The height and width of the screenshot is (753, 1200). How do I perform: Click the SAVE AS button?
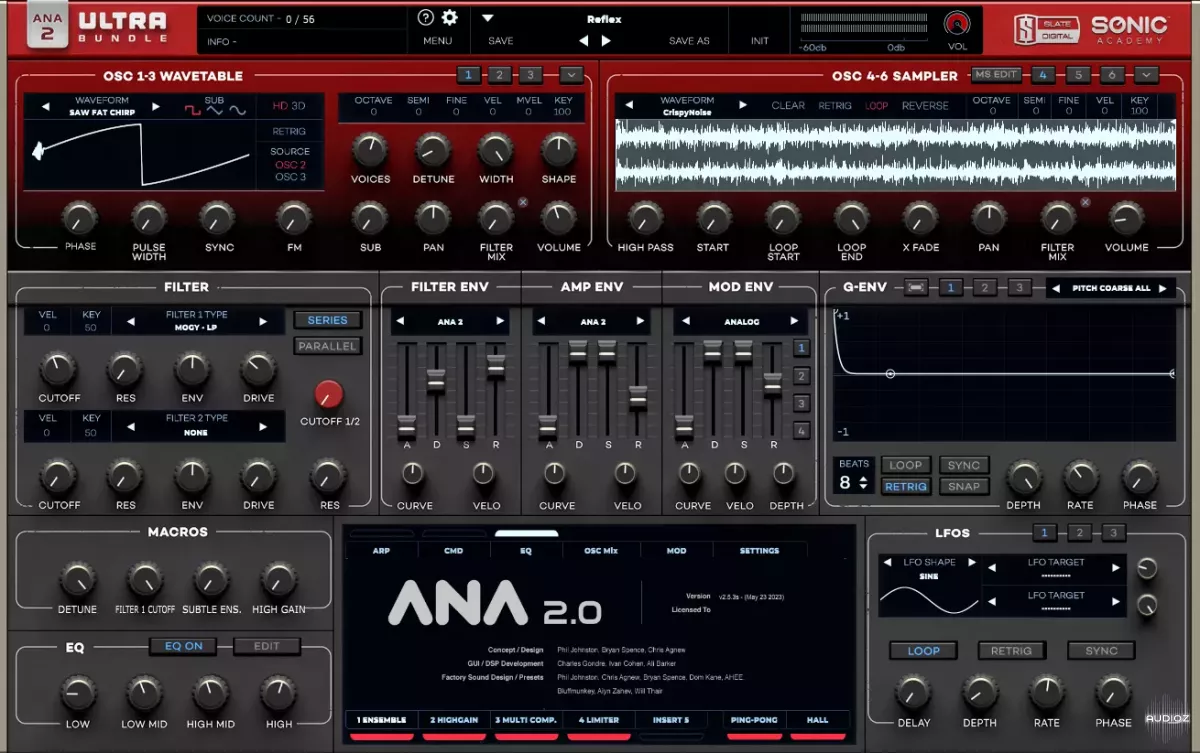(689, 41)
